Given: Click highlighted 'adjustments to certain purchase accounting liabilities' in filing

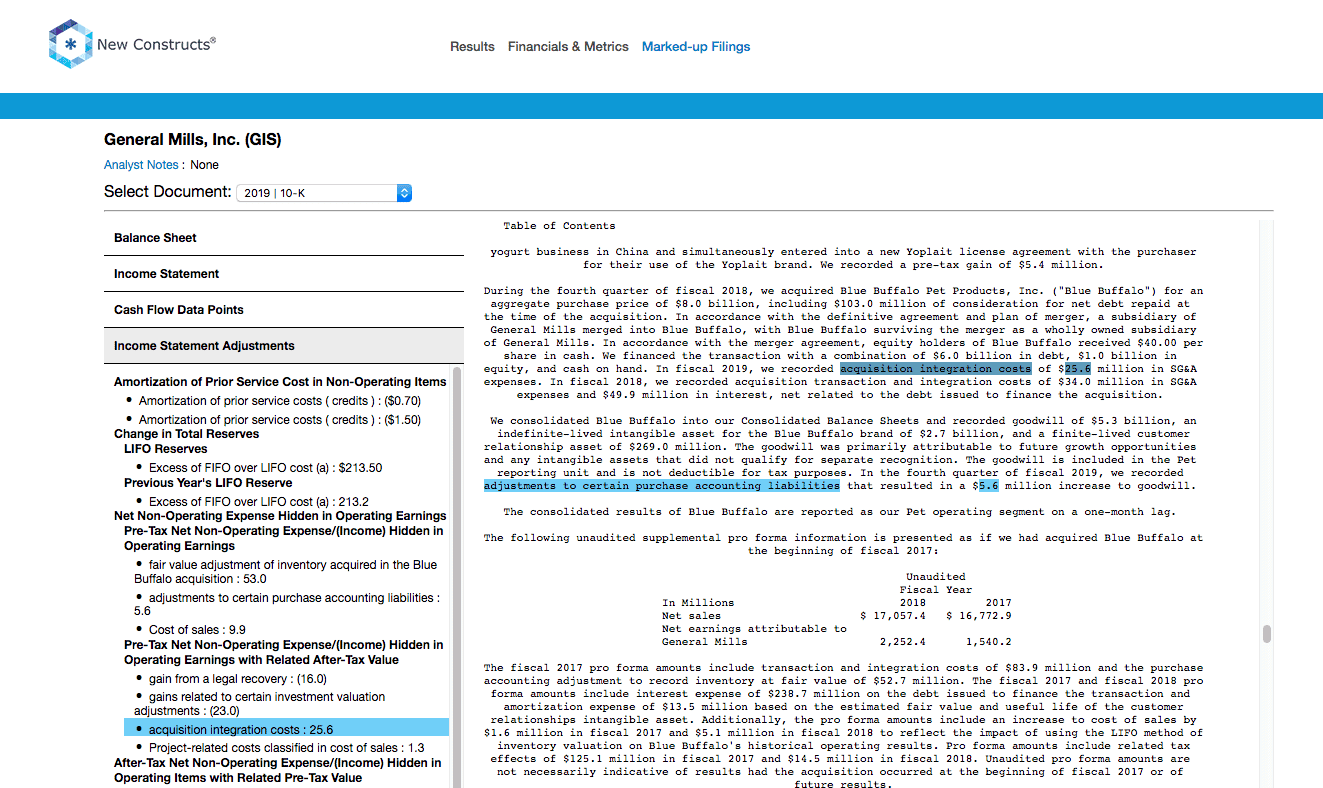Looking at the screenshot, I should [x=661, y=485].
